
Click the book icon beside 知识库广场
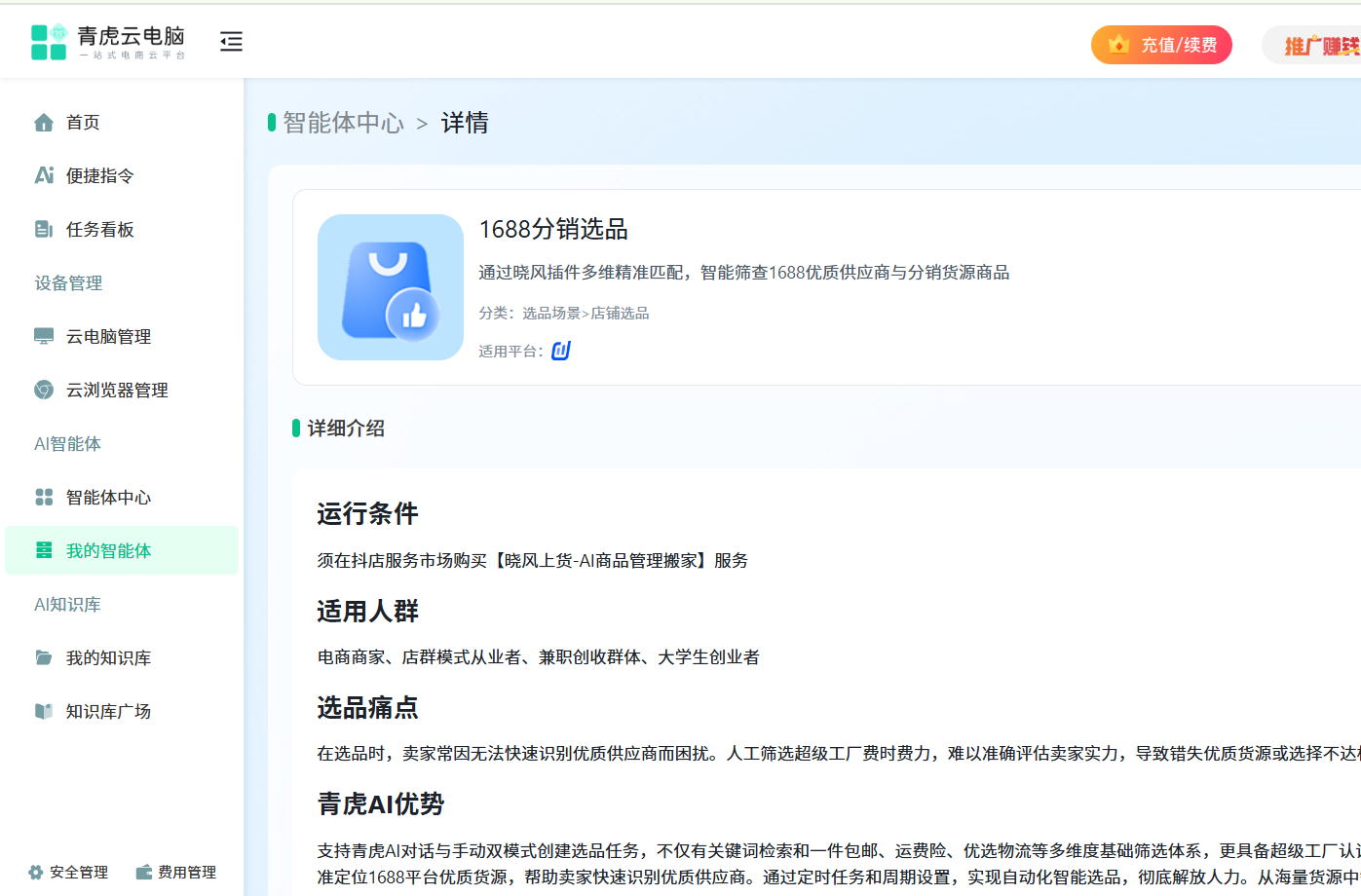click(x=44, y=711)
